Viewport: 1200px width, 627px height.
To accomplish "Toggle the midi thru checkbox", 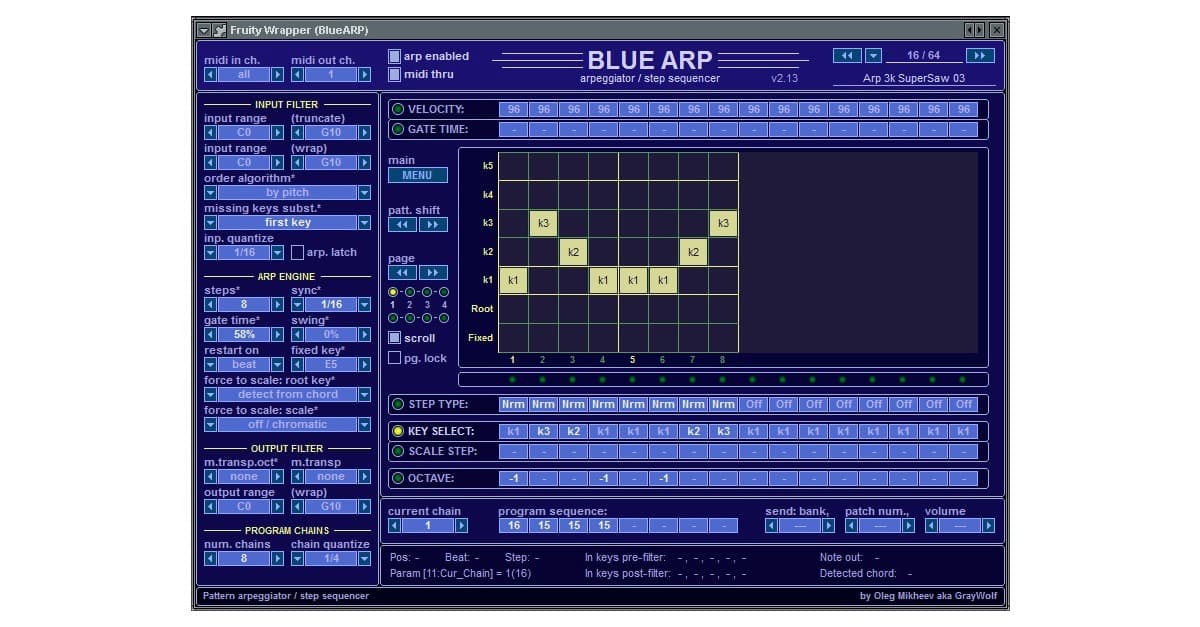I will point(395,74).
